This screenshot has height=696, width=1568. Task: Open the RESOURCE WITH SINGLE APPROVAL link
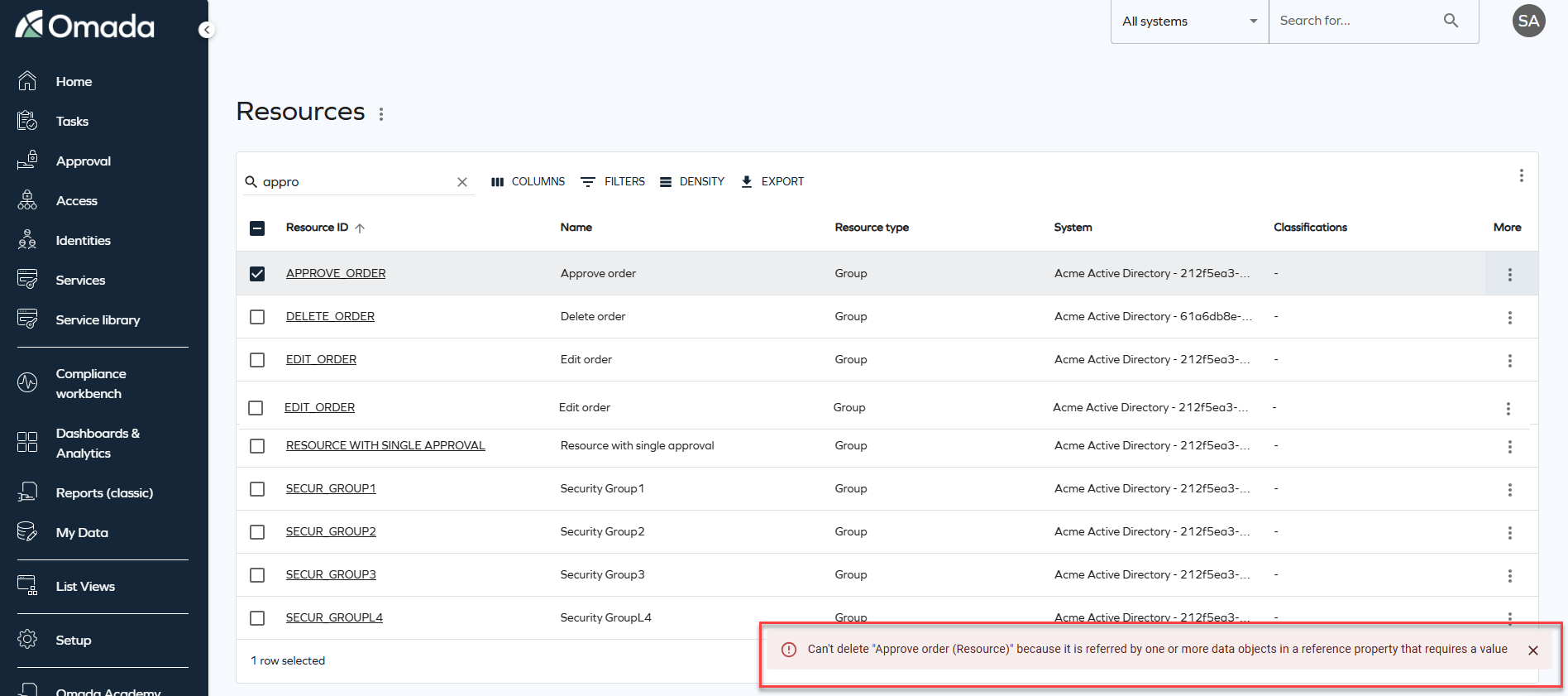click(x=385, y=446)
